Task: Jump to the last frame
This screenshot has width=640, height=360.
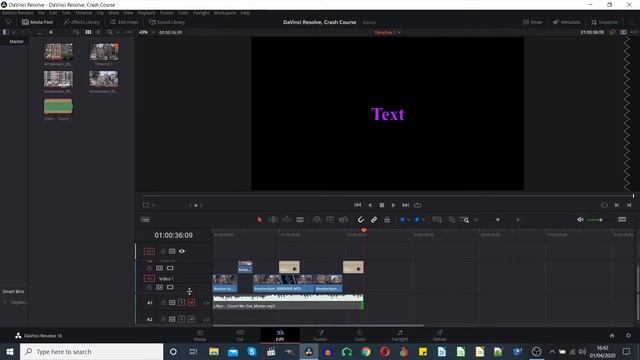Action: (405, 205)
